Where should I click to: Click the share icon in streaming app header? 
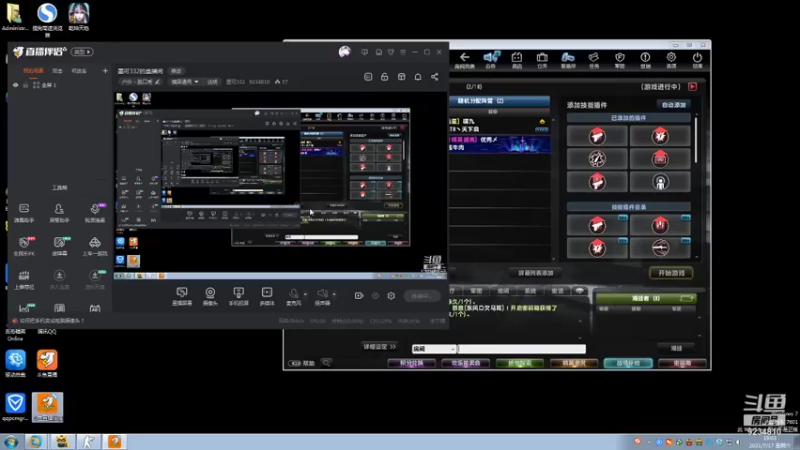click(x=434, y=77)
